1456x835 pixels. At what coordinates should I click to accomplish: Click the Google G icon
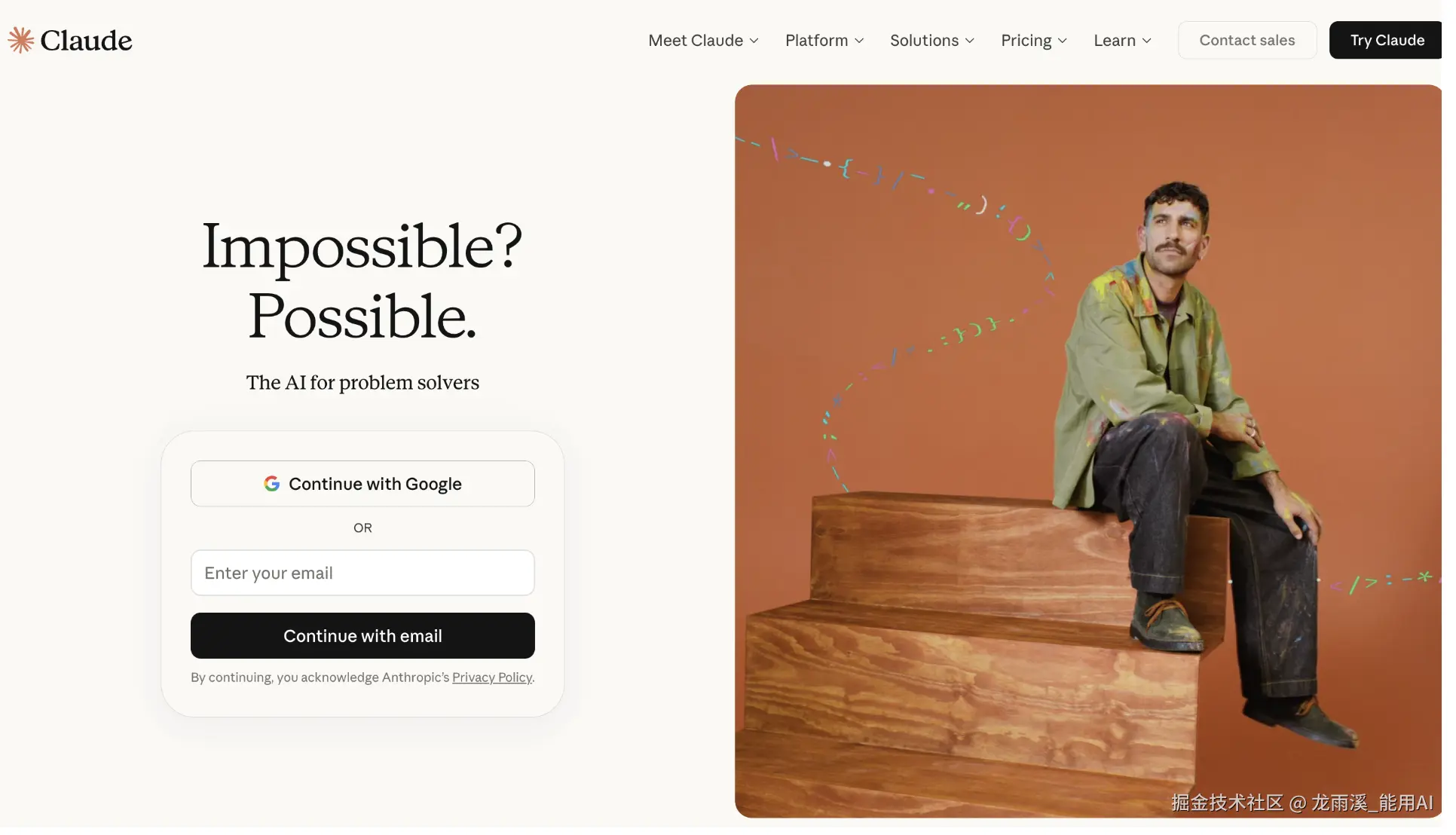point(272,484)
